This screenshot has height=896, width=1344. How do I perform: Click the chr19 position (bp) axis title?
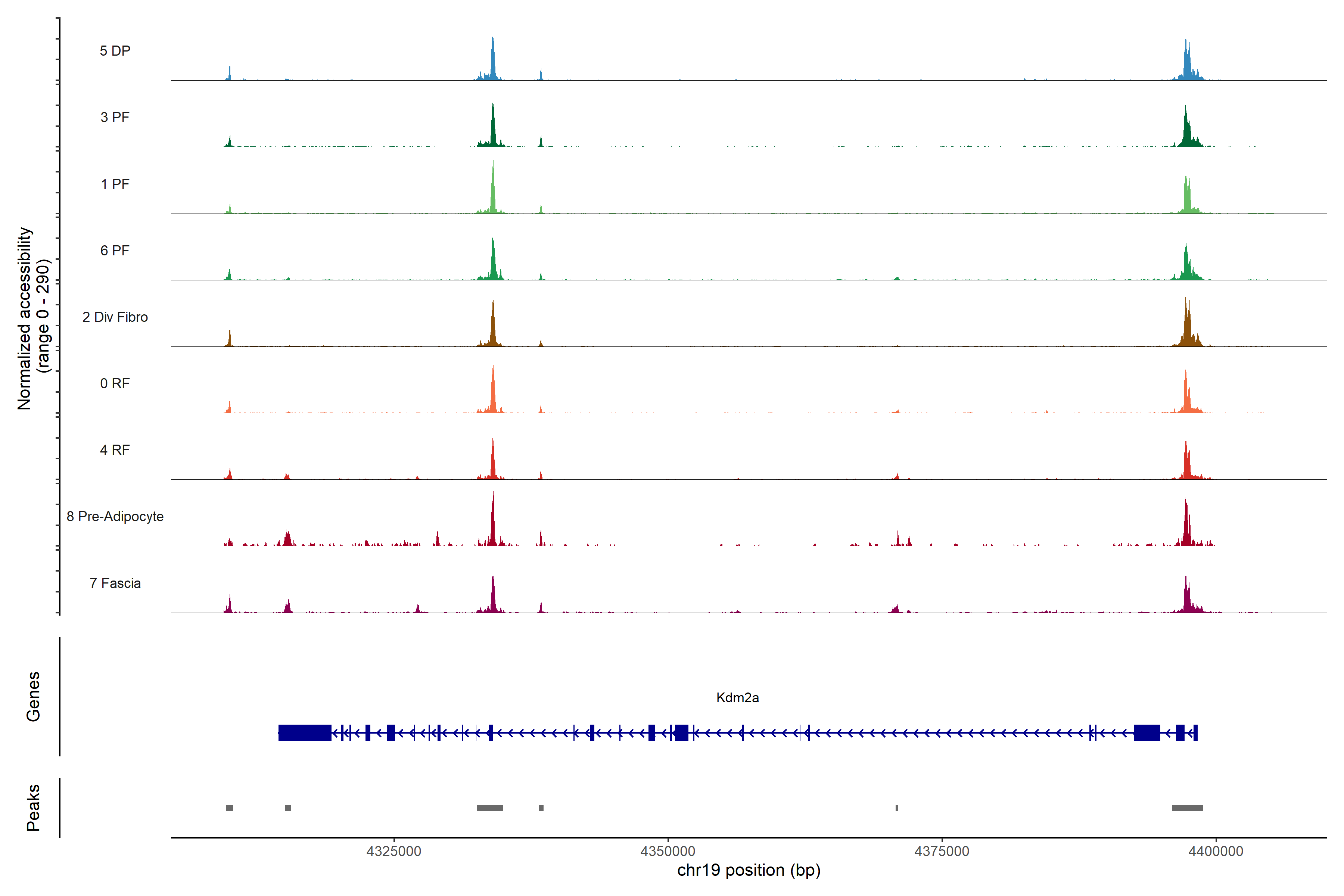749,870
